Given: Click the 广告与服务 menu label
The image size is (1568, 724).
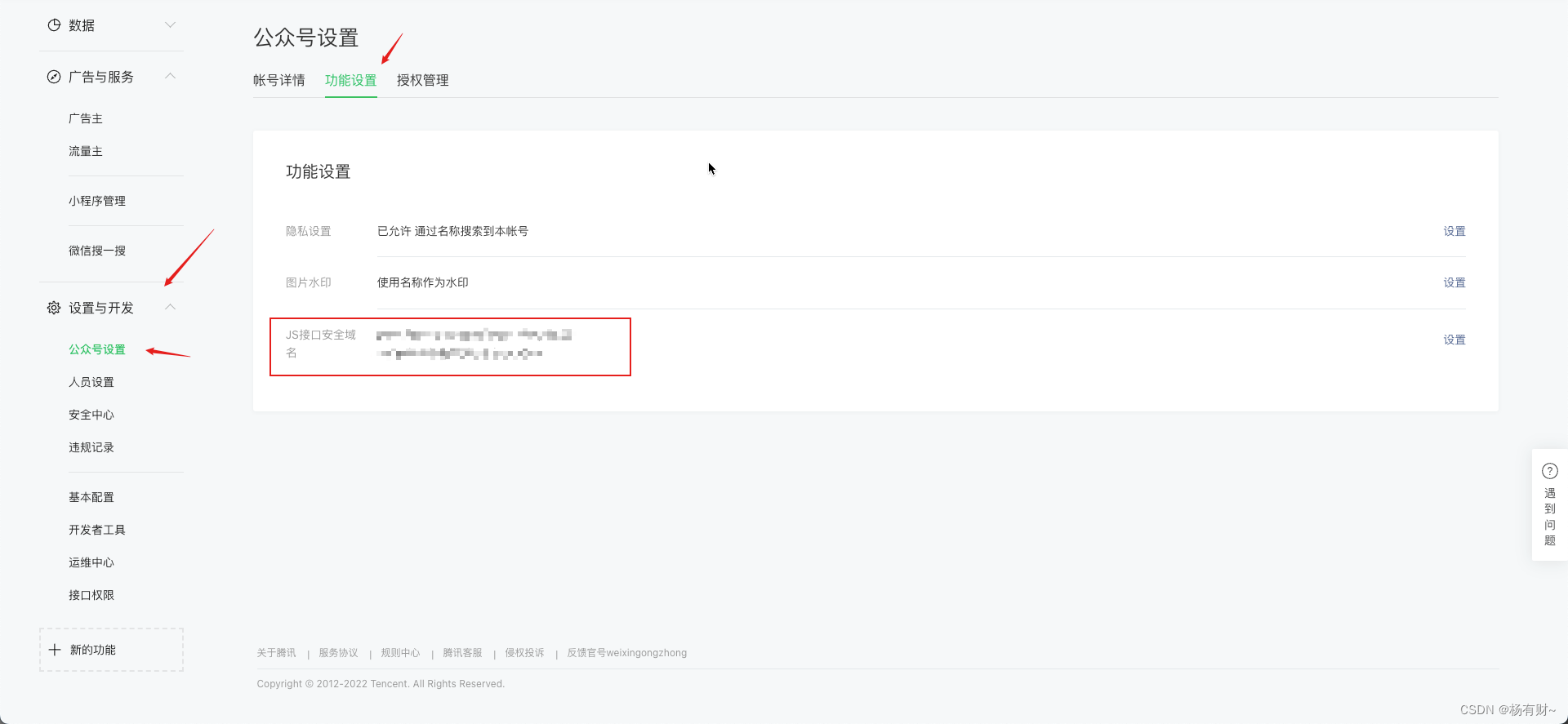Looking at the screenshot, I should pos(101,77).
